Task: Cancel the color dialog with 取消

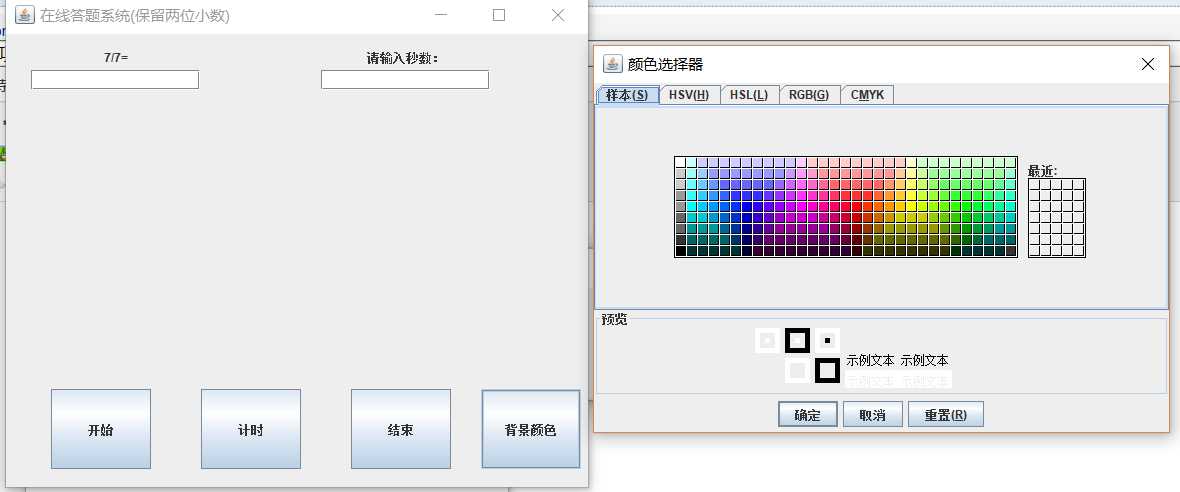Action: (872, 415)
